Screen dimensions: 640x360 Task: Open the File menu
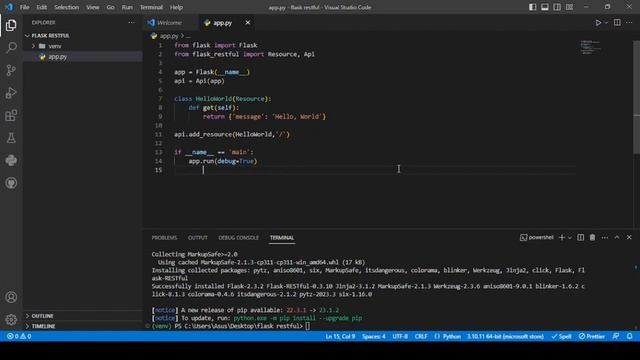click(24, 7)
